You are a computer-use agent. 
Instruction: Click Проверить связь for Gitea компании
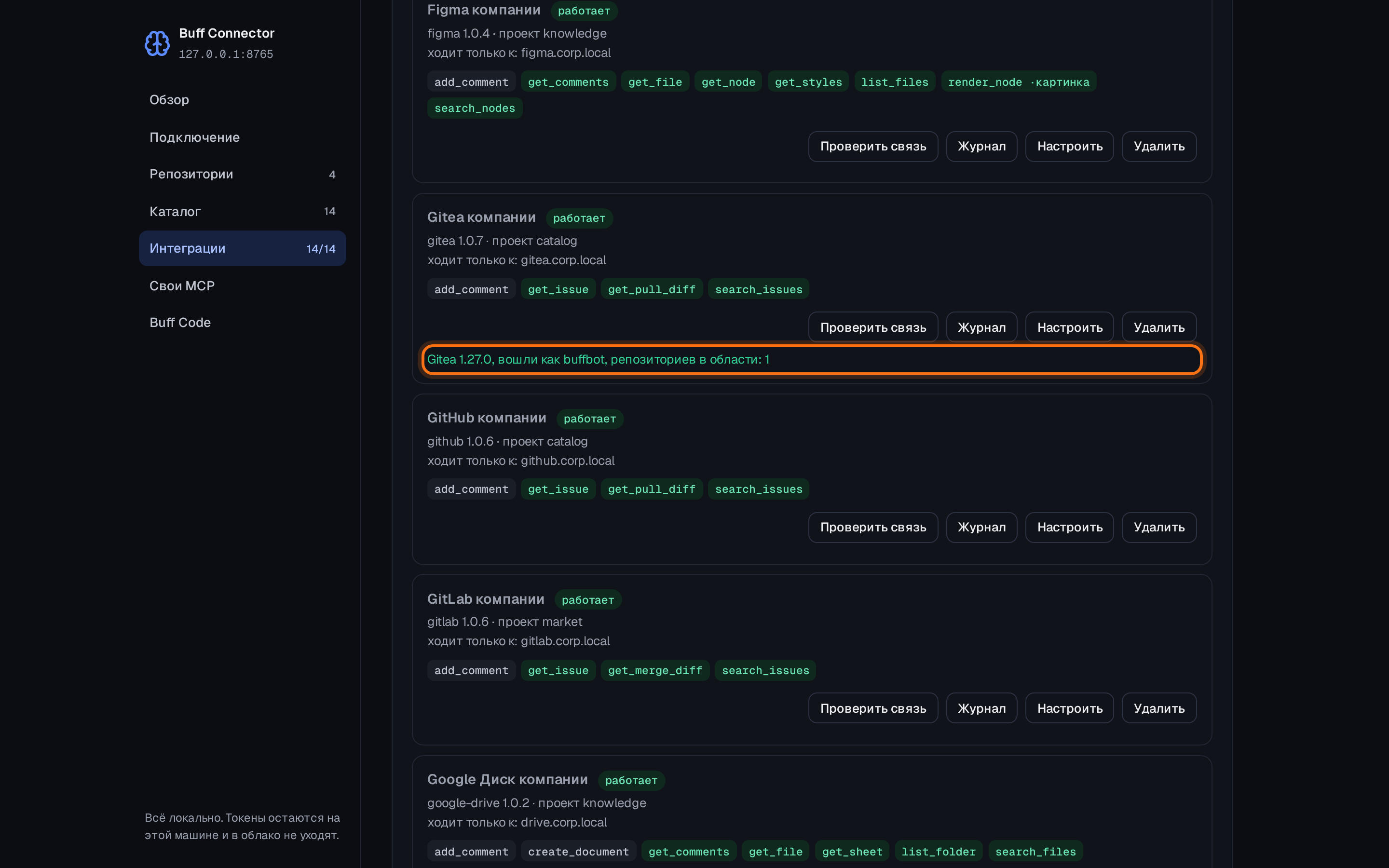tap(873, 327)
